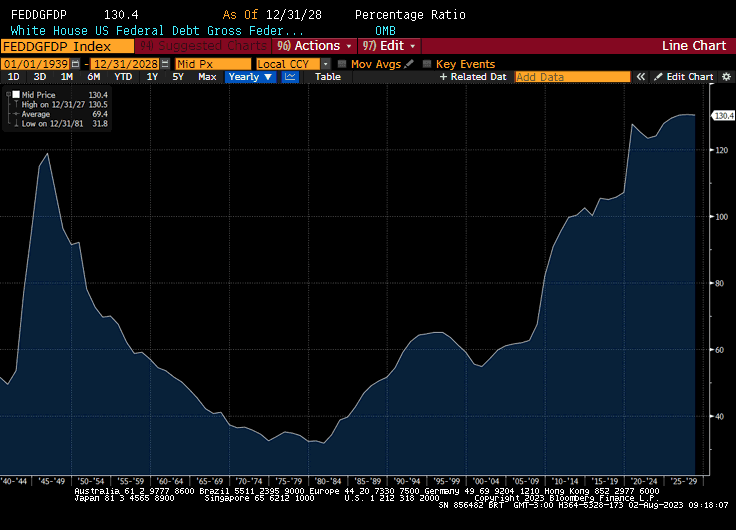Open the Edit dropdown menu
The width and height of the screenshot is (736, 530).
click(x=389, y=46)
